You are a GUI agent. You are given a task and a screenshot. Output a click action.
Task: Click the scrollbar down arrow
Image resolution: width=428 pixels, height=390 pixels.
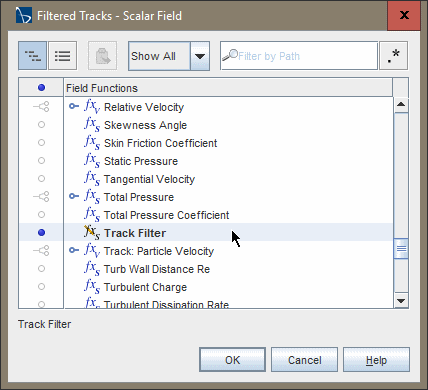point(401,301)
